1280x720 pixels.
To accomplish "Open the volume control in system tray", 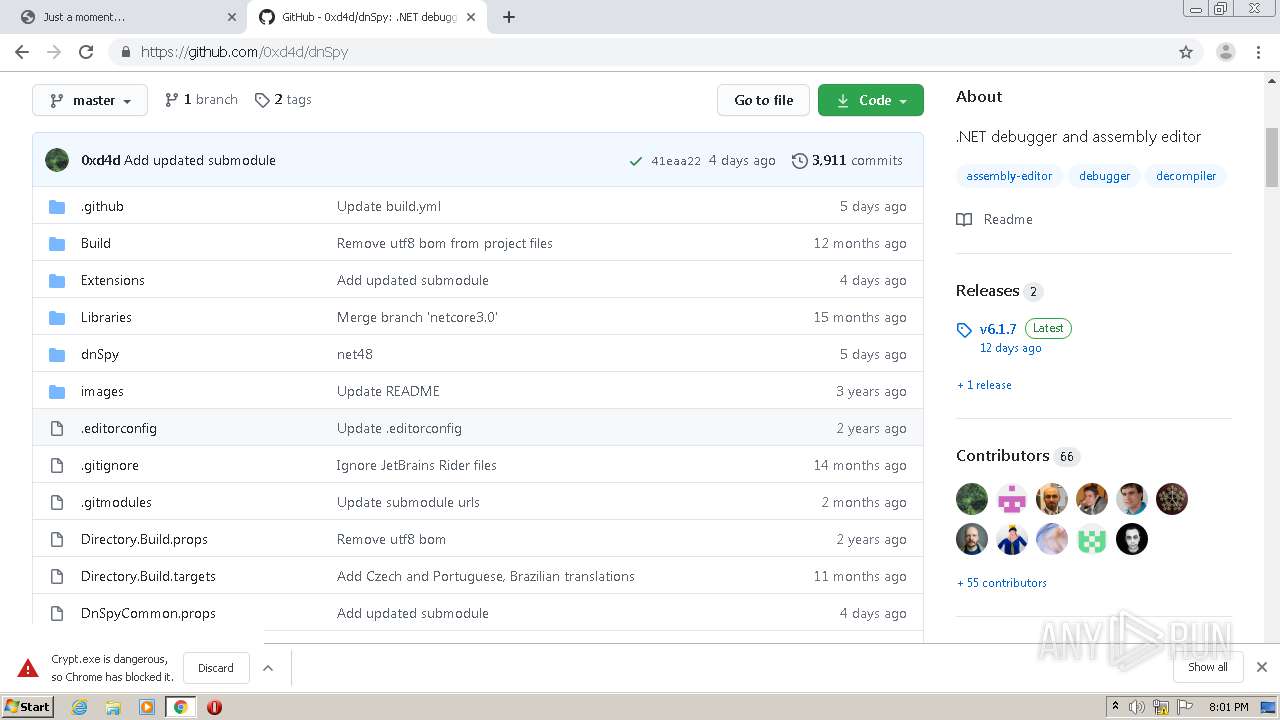I will pyautogui.click(x=1137, y=707).
